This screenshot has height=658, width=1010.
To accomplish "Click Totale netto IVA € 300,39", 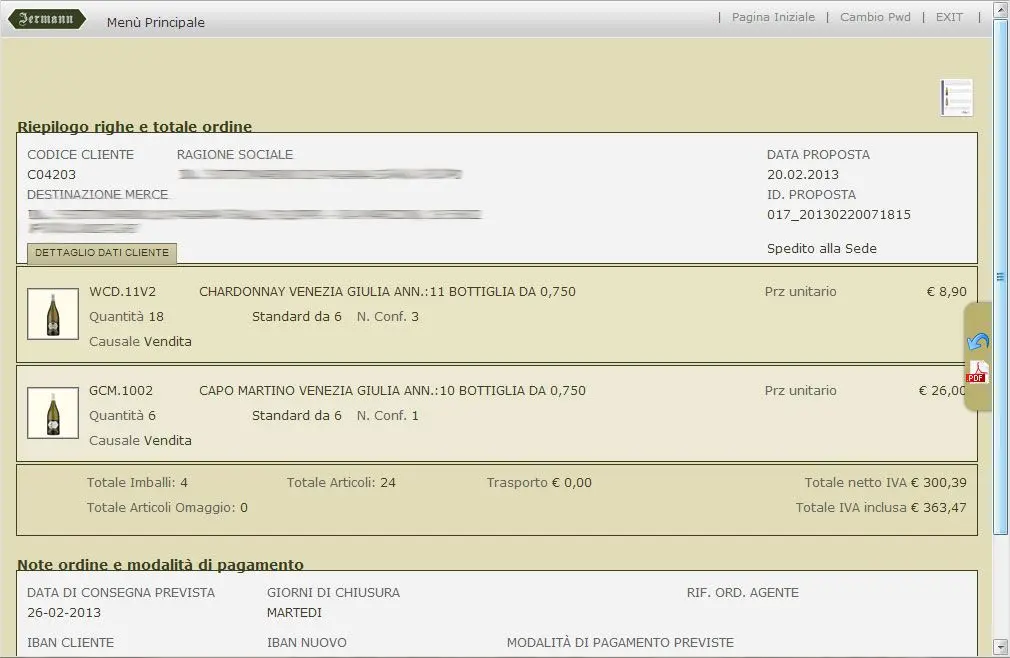I will [885, 483].
